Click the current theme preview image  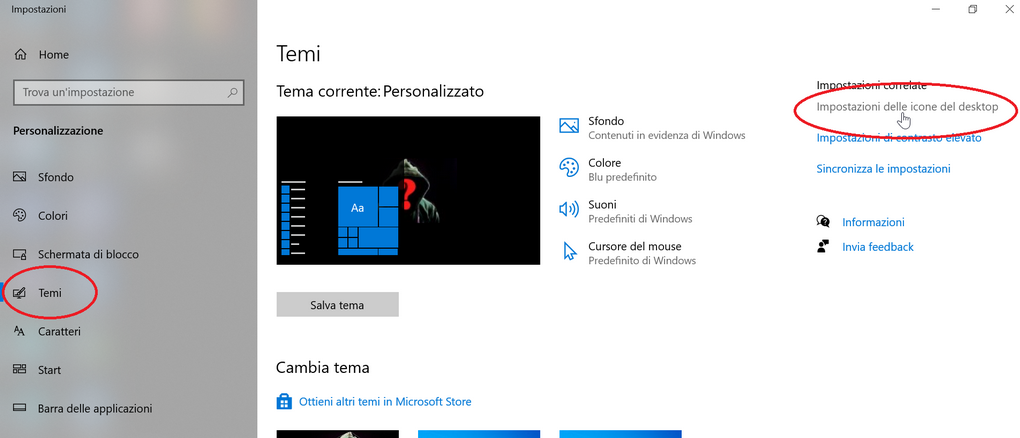pos(408,191)
